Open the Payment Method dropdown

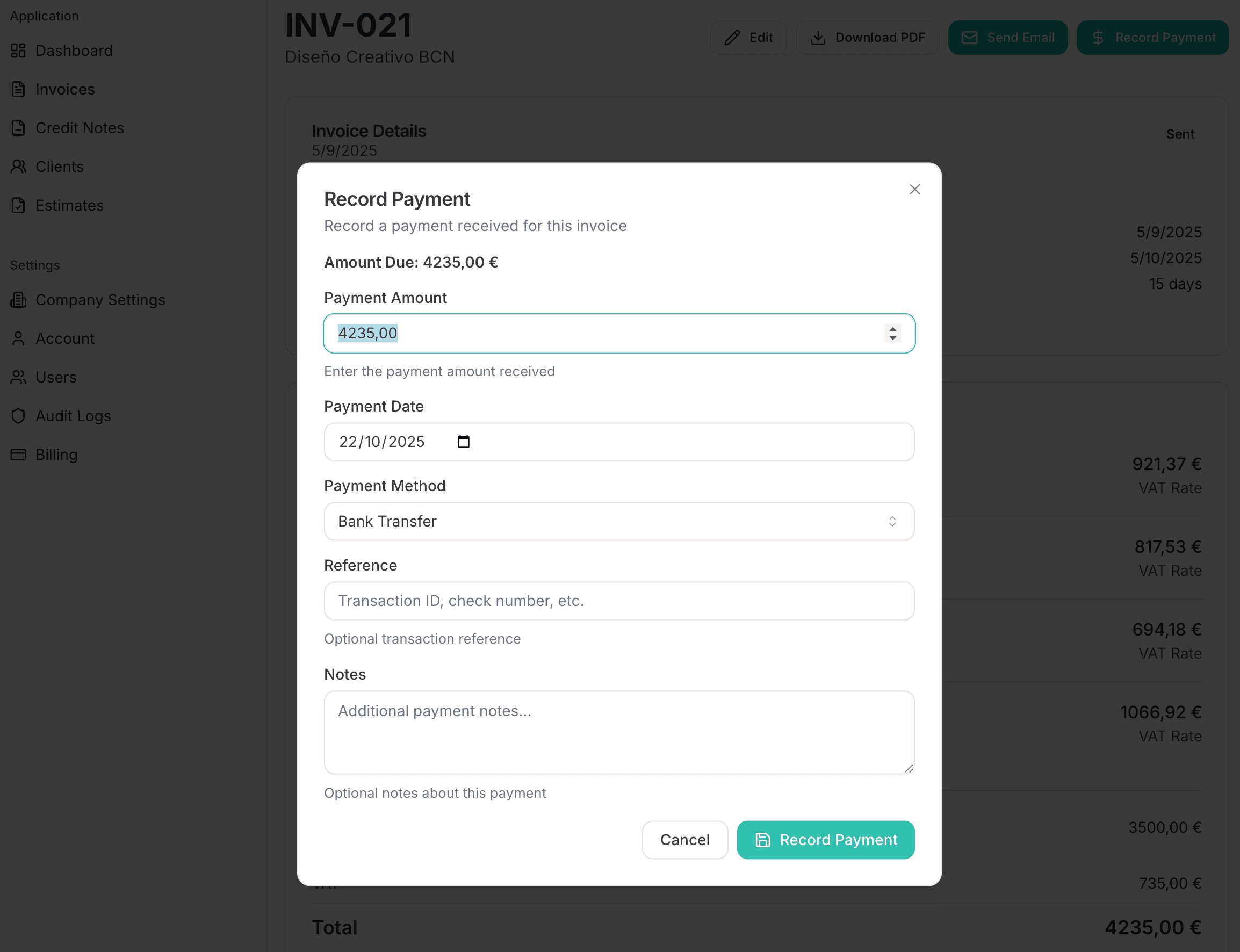tap(618, 521)
